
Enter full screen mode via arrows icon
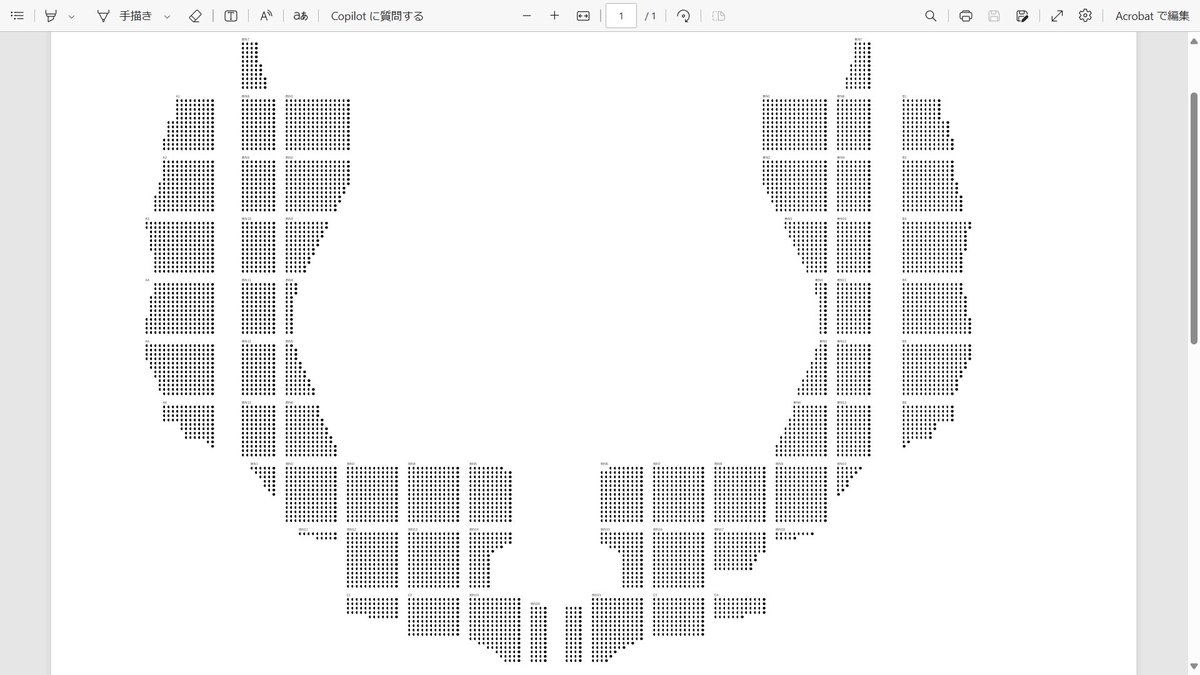click(1057, 16)
